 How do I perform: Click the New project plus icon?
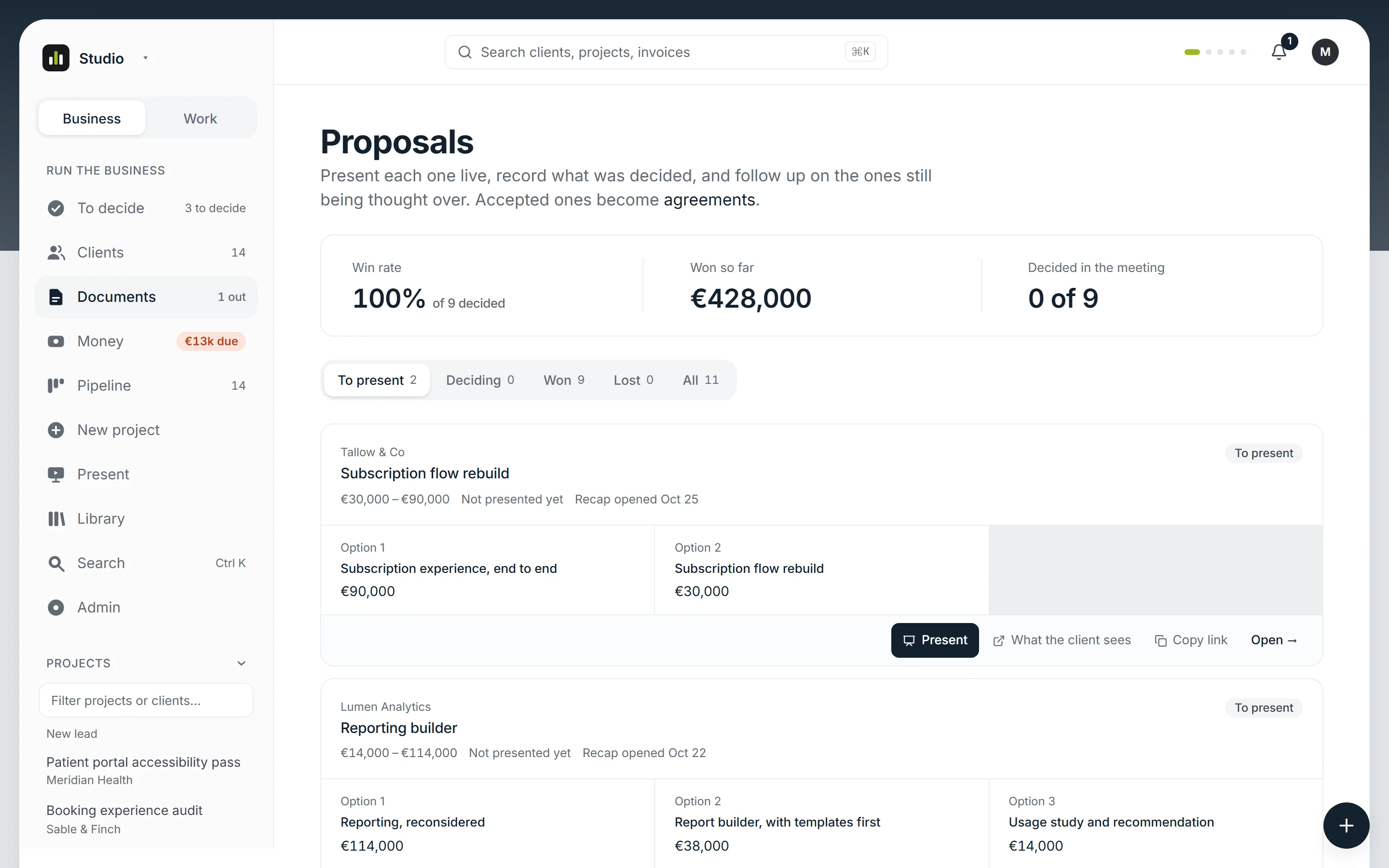[55, 430]
